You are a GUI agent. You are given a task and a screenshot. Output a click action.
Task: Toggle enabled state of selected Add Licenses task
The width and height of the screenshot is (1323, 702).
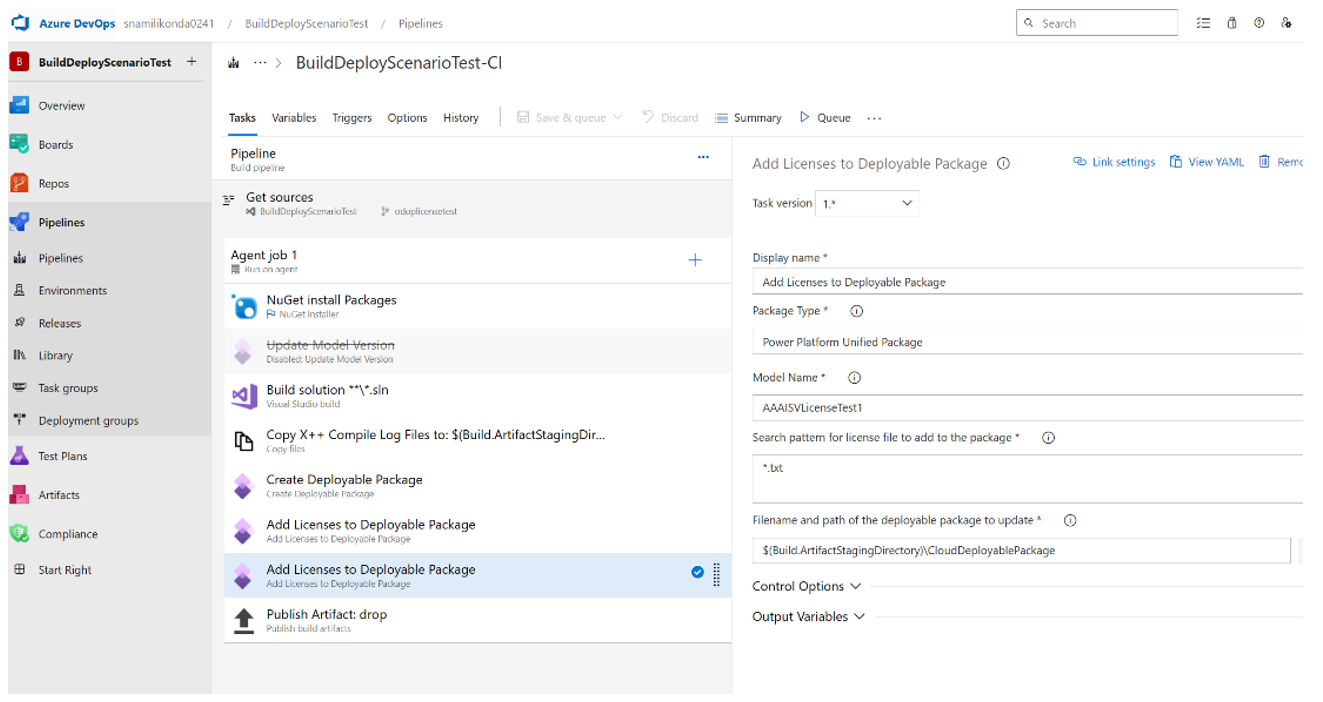(x=697, y=574)
